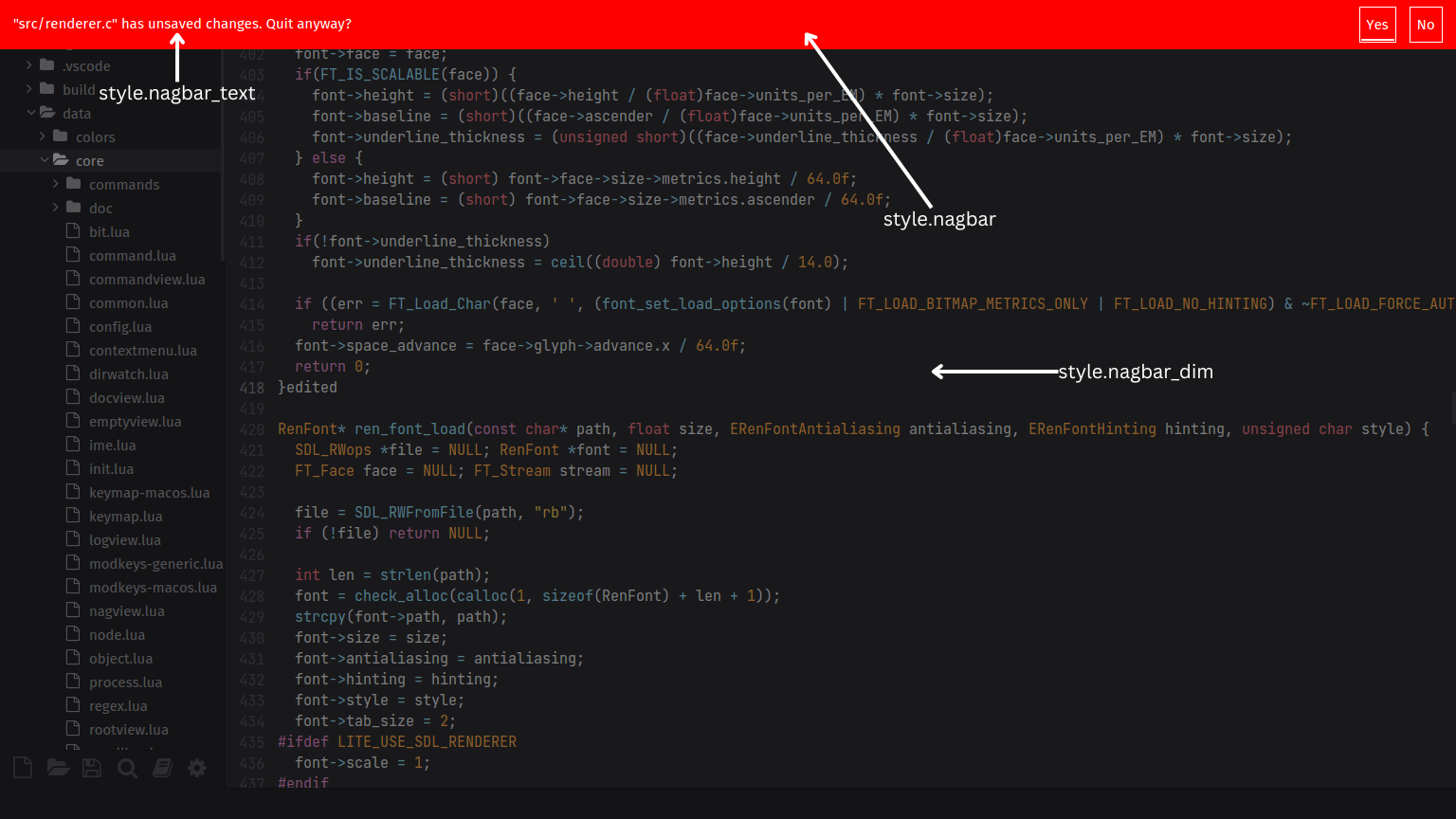Screen dimensions: 1456x819
Task: Open the command palette book icon
Action: 162,768
